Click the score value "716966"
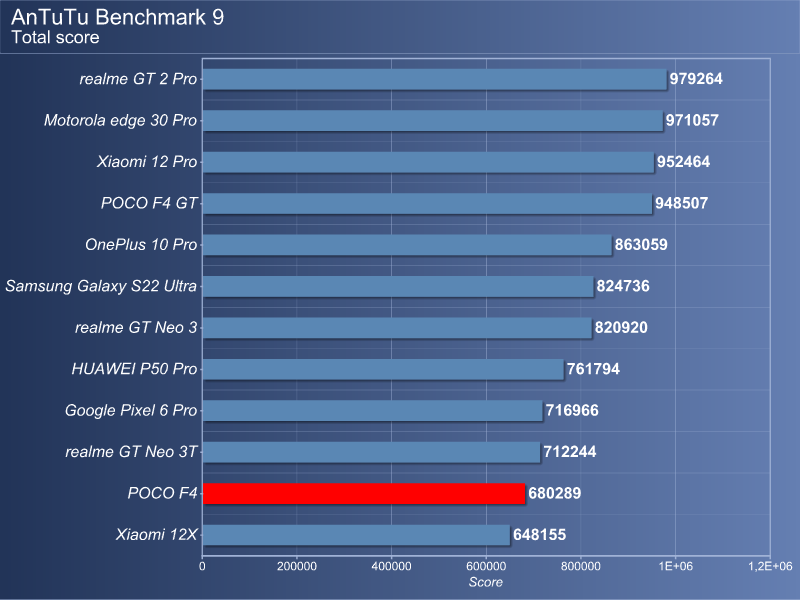This screenshot has width=800, height=600. click(572, 410)
